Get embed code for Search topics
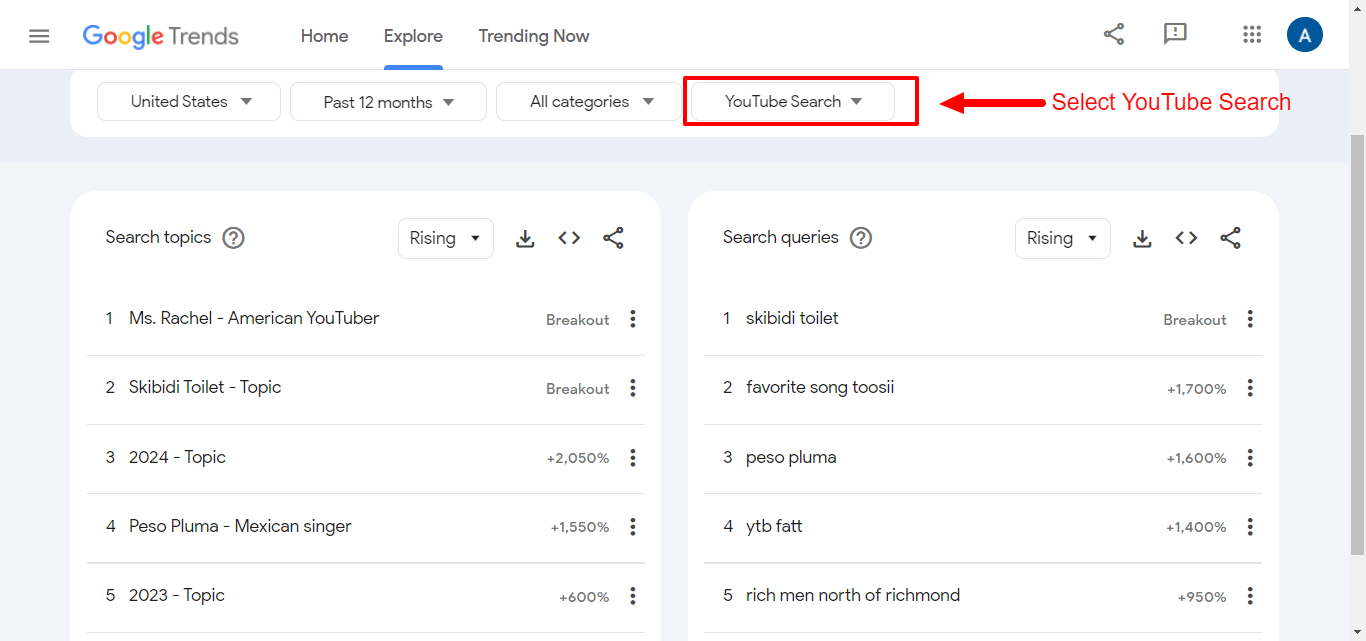The height and width of the screenshot is (641, 1366). pyautogui.click(x=569, y=238)
